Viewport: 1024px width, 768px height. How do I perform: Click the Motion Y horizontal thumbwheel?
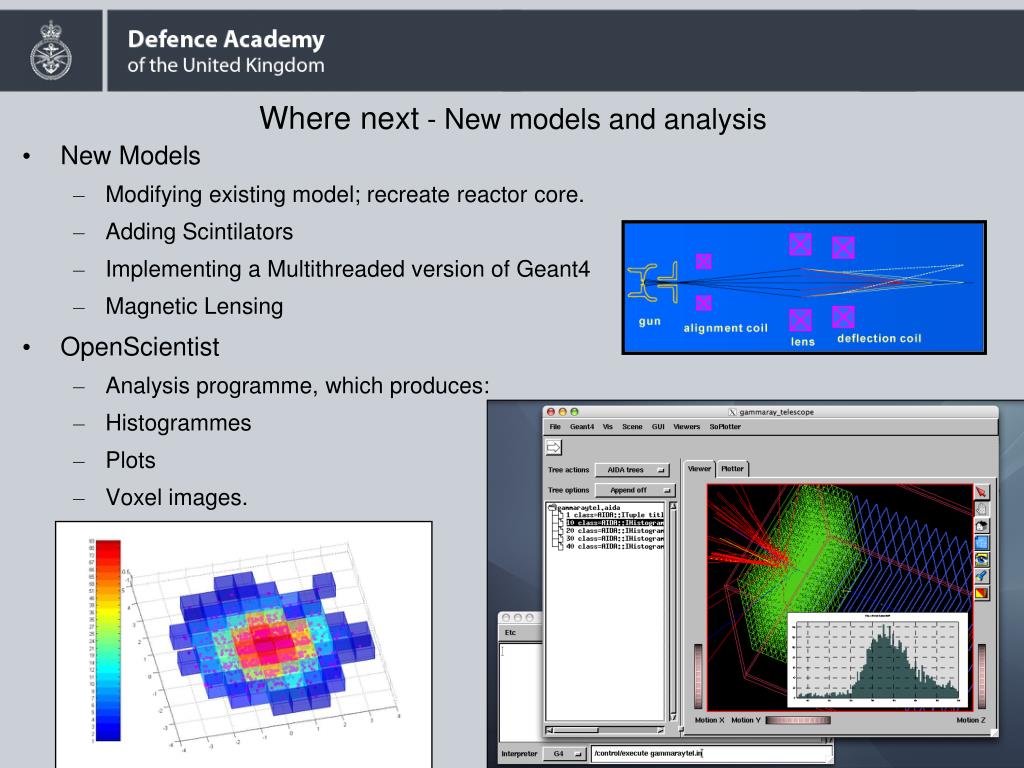coord(798,720)
